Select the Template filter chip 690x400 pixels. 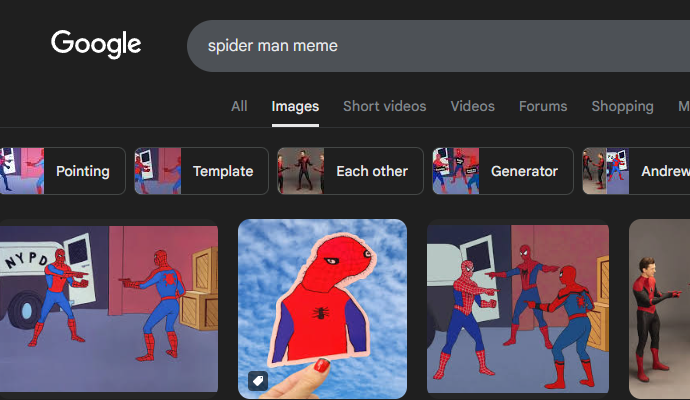201,171
